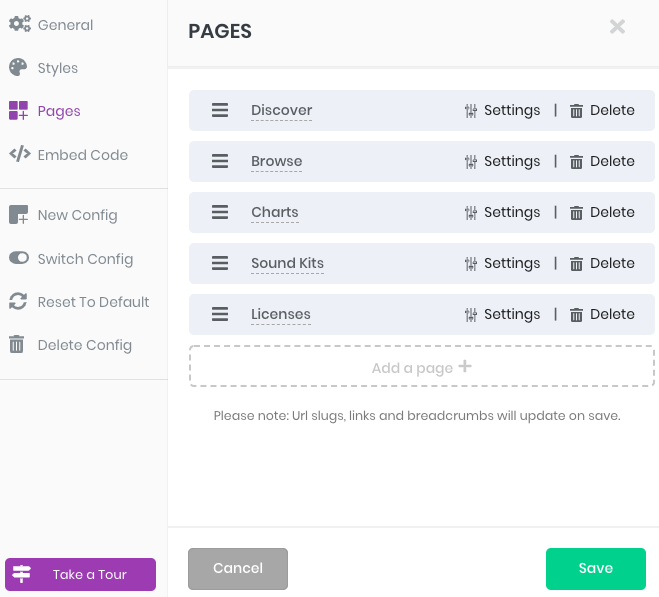Click the Switch Config toggle icon
Image resolution: width=659 pixels, height=597 pixels.
[x=19, y=258]
